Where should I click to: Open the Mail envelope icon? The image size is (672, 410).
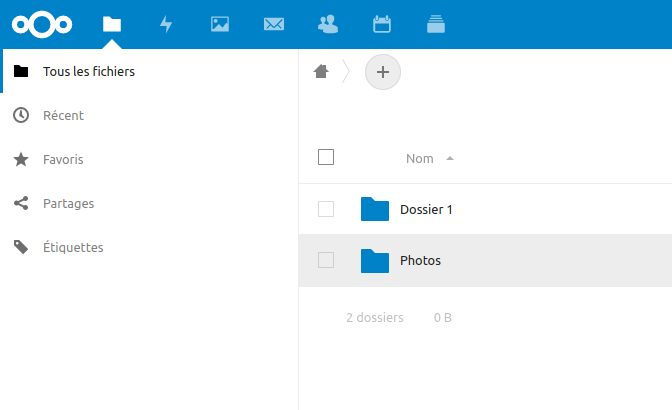click(274, 24)
